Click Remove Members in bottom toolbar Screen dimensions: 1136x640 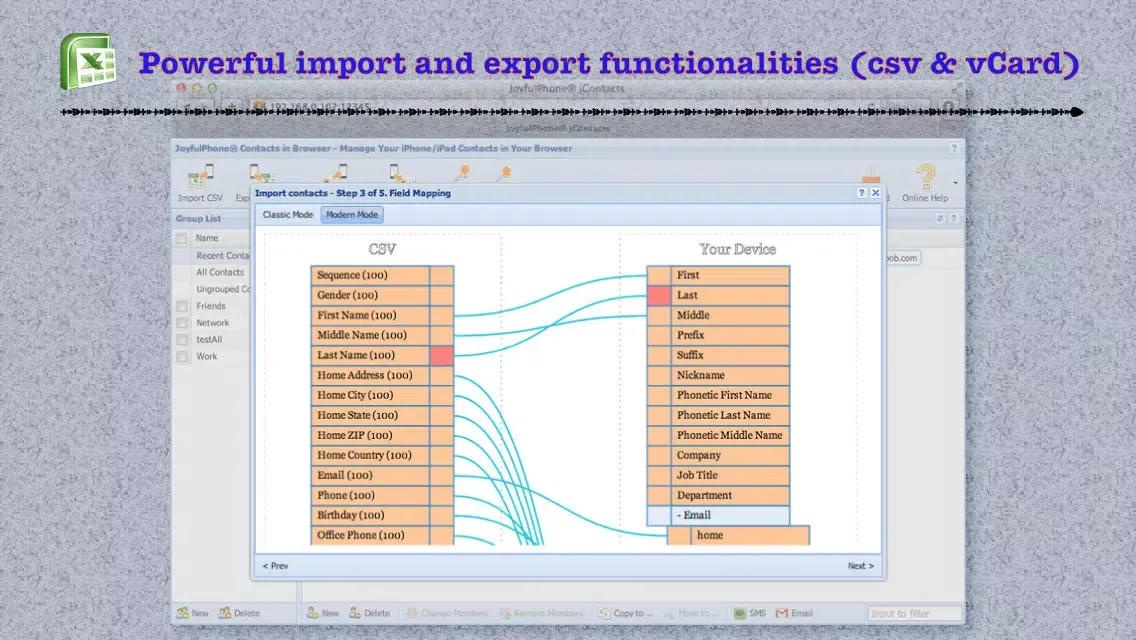point(541,613)
